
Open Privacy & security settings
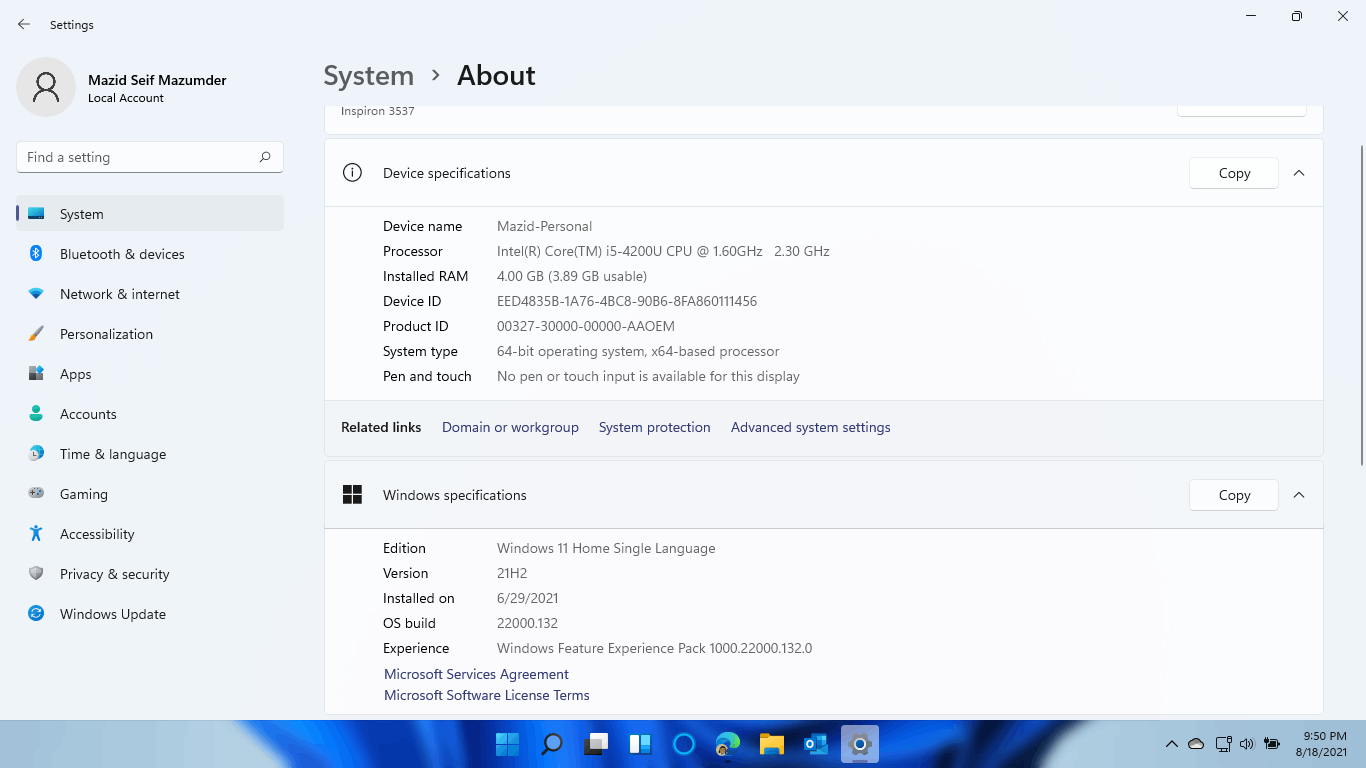(150, 574)
